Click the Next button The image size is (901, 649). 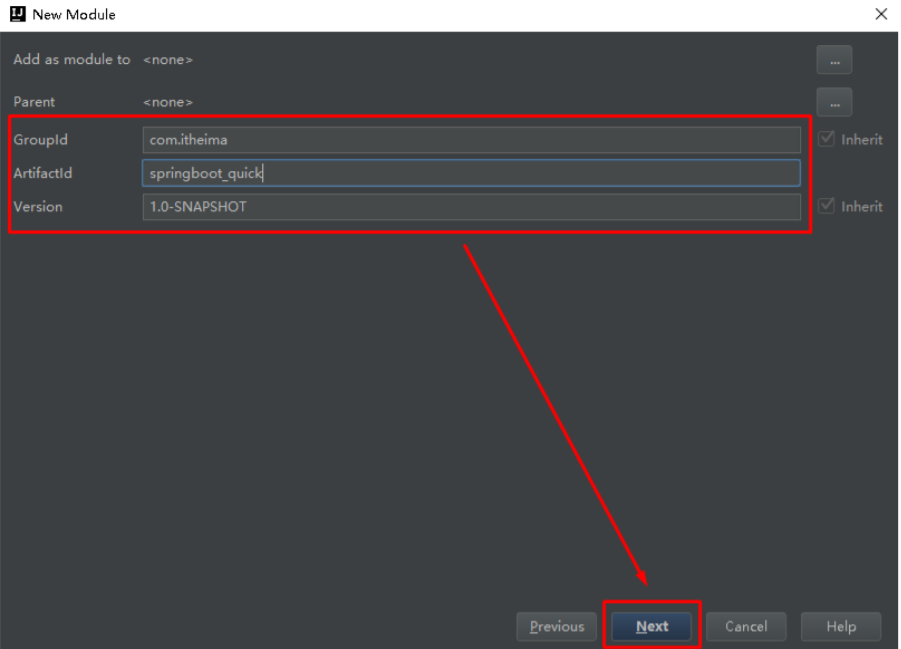[x=652, y=626]
